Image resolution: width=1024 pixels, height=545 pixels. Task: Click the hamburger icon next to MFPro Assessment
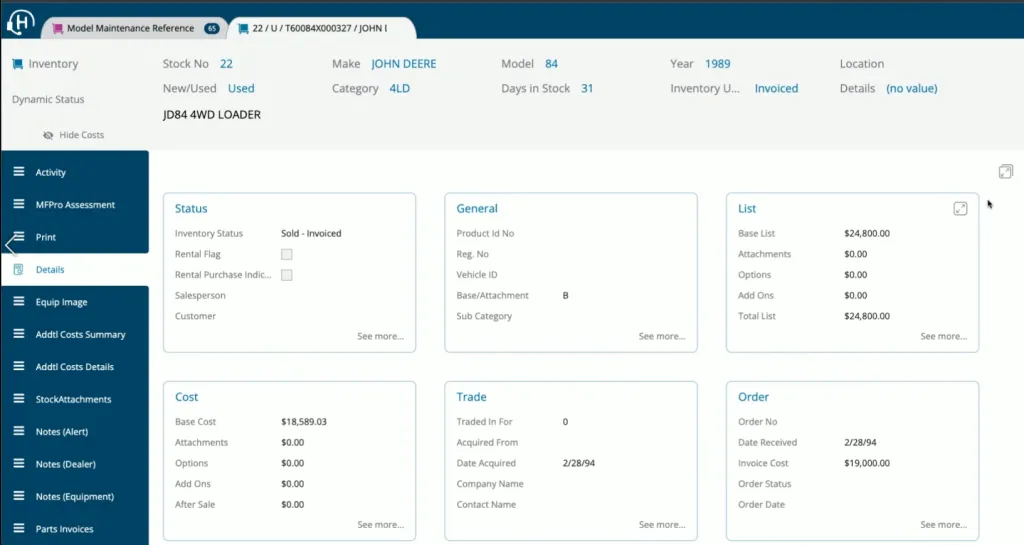pyautogui.click(x=19, y=204)
